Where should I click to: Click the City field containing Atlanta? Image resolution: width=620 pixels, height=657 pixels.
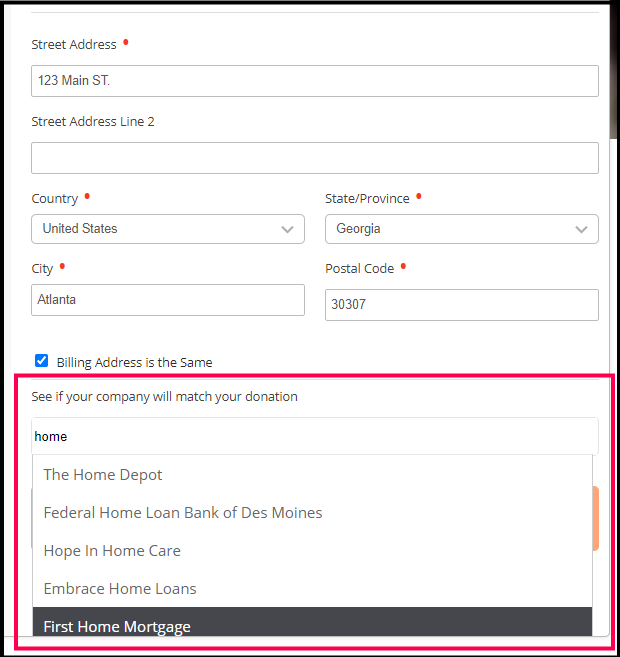coord(168,300)
